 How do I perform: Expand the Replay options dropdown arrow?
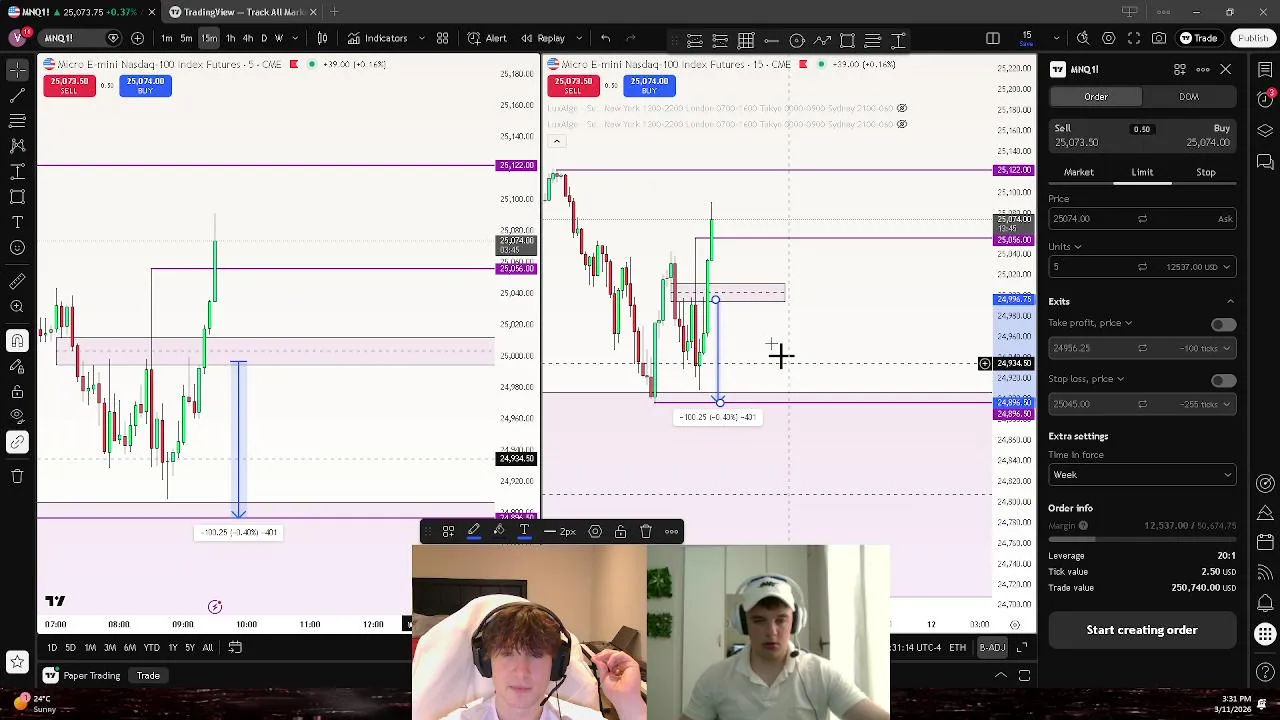pyautogui.click(x=577, y=38)
